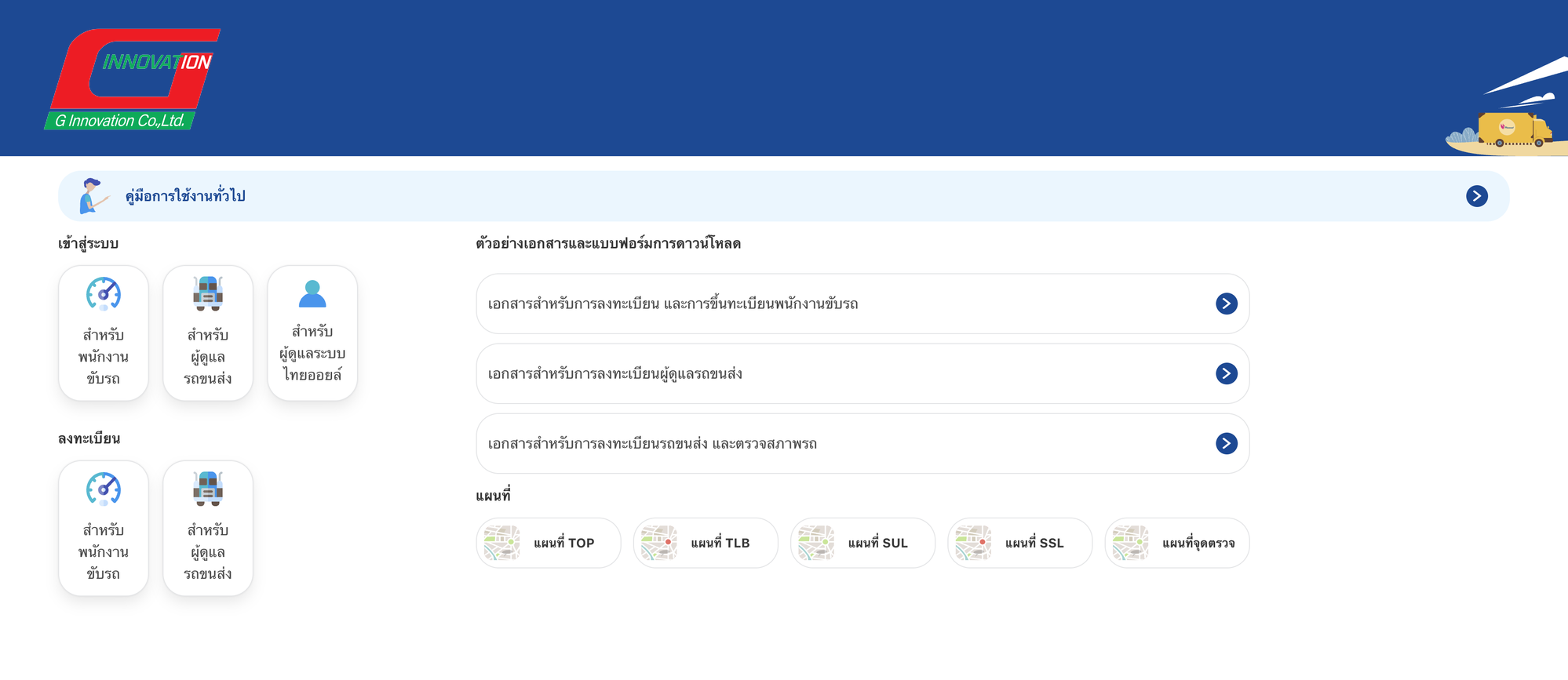Screen dimensions: 1568x680
Task: Click the ลงทะเบียน section heading
Action: point(89,438)
